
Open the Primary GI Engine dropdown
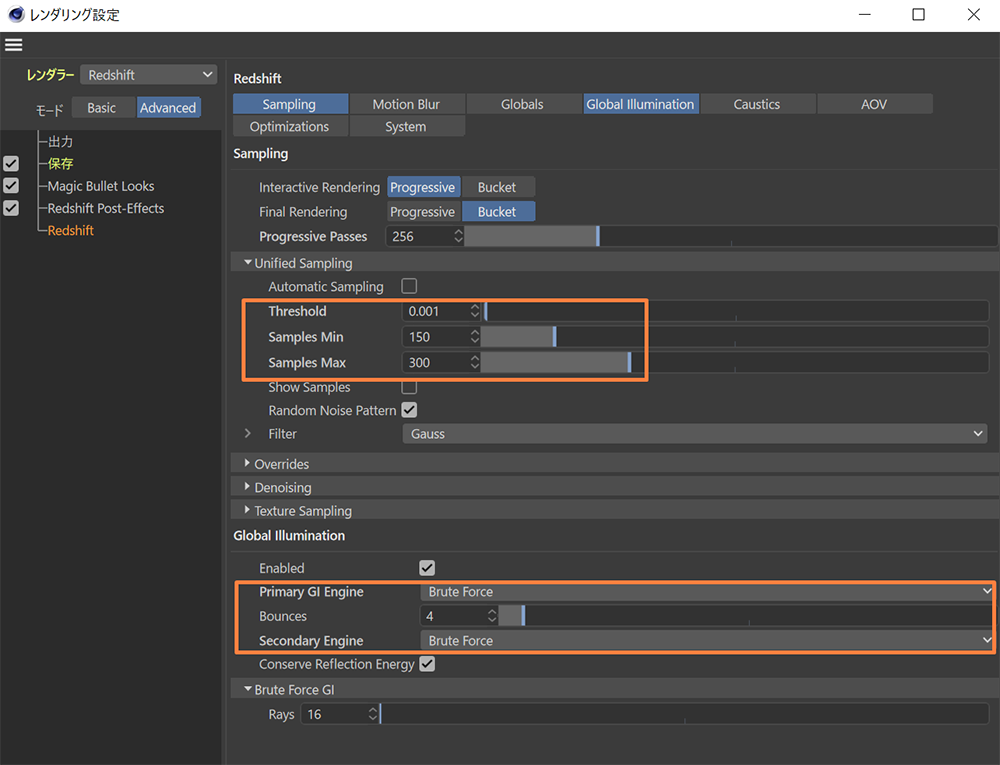[707, 592]
